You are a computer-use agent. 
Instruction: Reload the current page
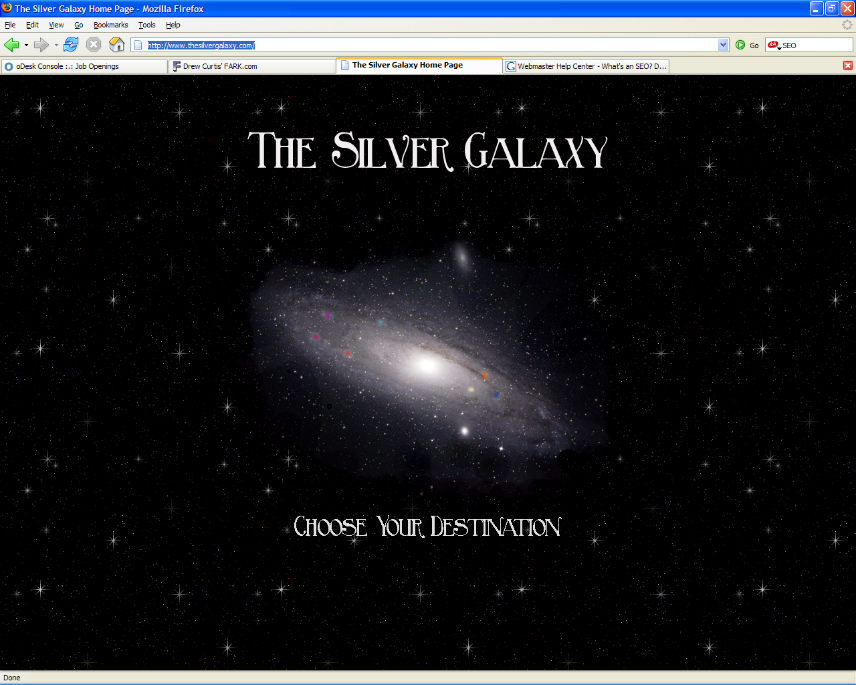(x=71, y=45)
